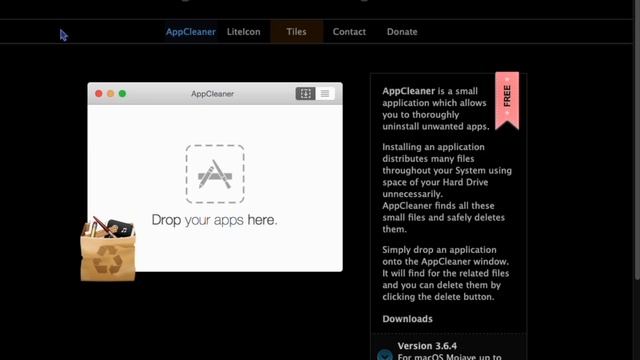Click the 'Drop your apps here.' text

pos(214,220)
